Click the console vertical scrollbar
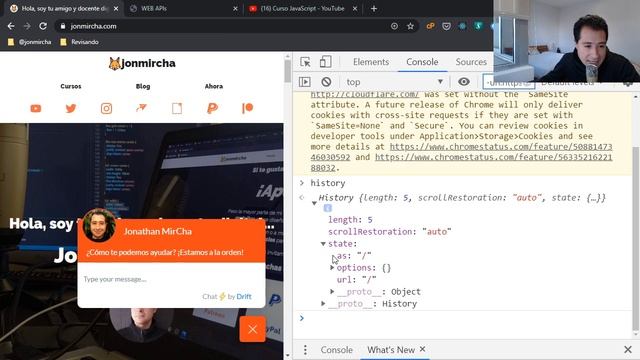This screenshot has height=360, width=640. (635, 239)
